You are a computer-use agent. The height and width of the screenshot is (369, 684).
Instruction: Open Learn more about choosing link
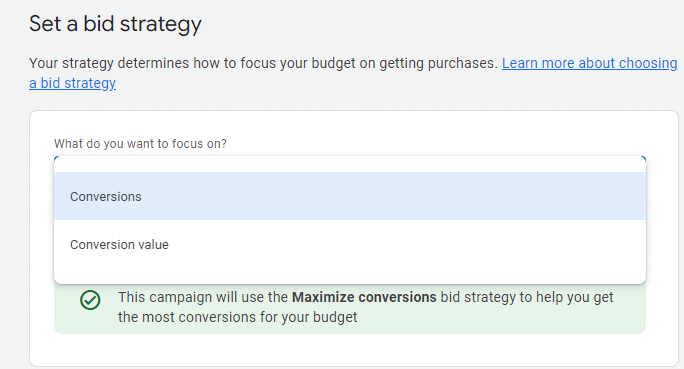pos(589,63)
